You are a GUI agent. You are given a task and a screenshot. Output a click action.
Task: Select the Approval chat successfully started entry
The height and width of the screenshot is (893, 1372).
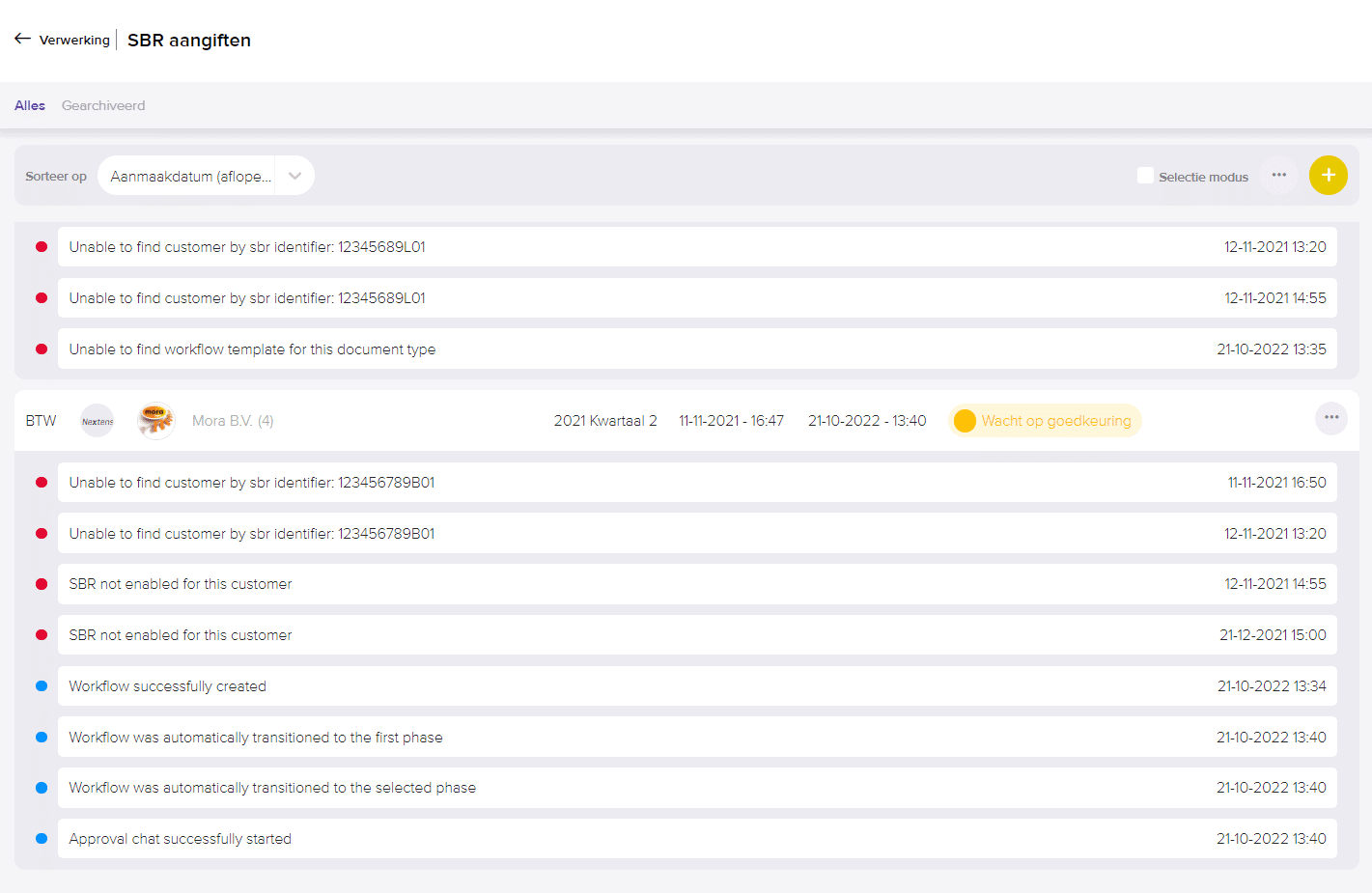coord(697,839)
